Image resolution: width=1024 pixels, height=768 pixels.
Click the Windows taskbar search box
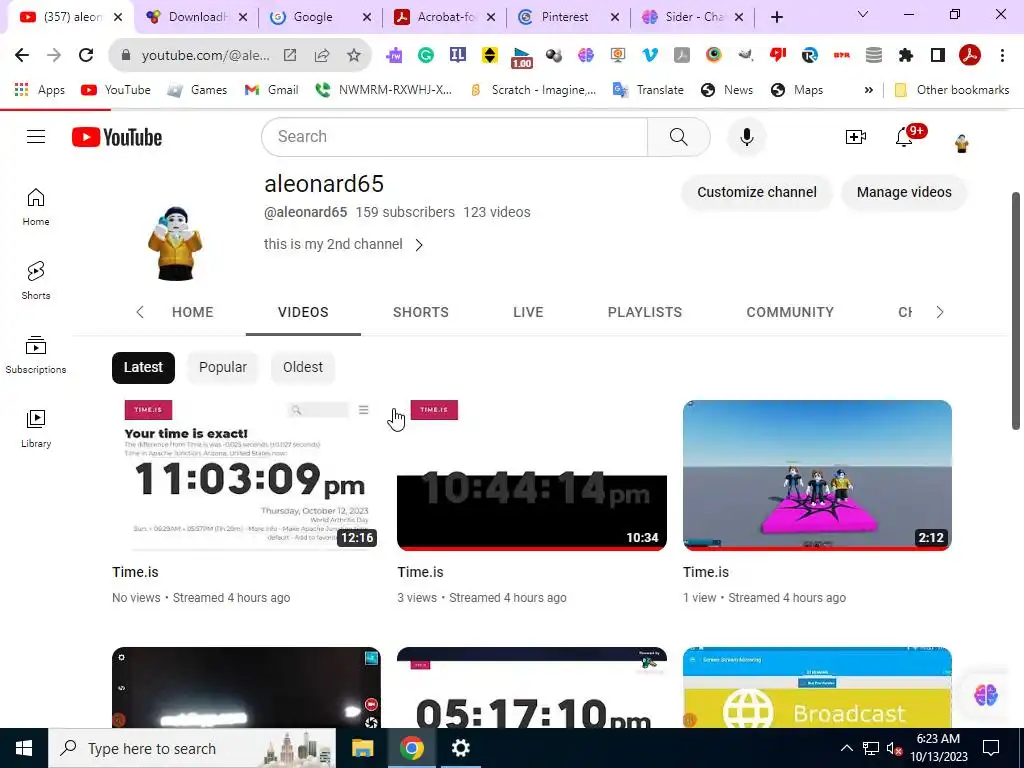click(x=192, y=748)
